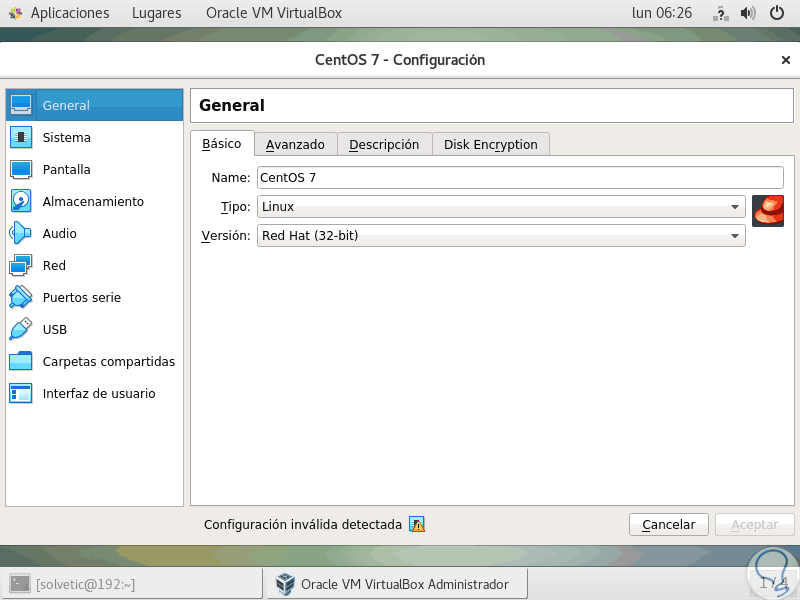Open the Puertos serie settings section

point(80,297)
